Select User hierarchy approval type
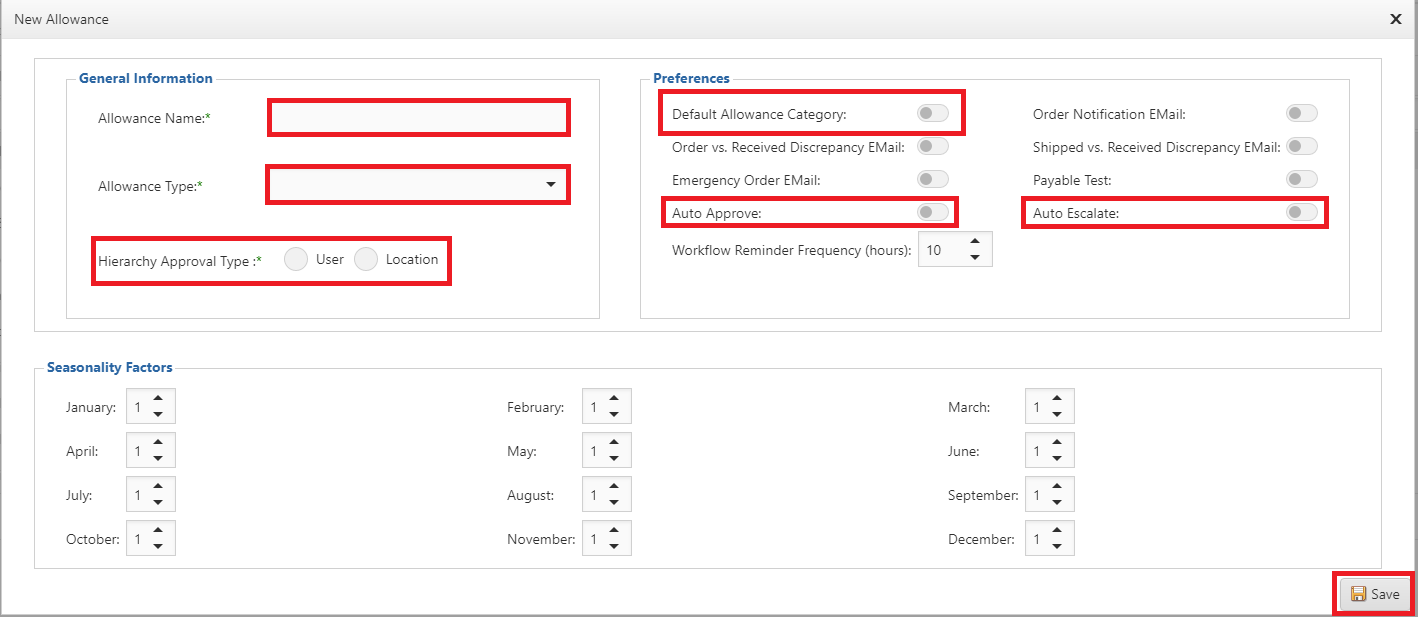 coord(296,260)
